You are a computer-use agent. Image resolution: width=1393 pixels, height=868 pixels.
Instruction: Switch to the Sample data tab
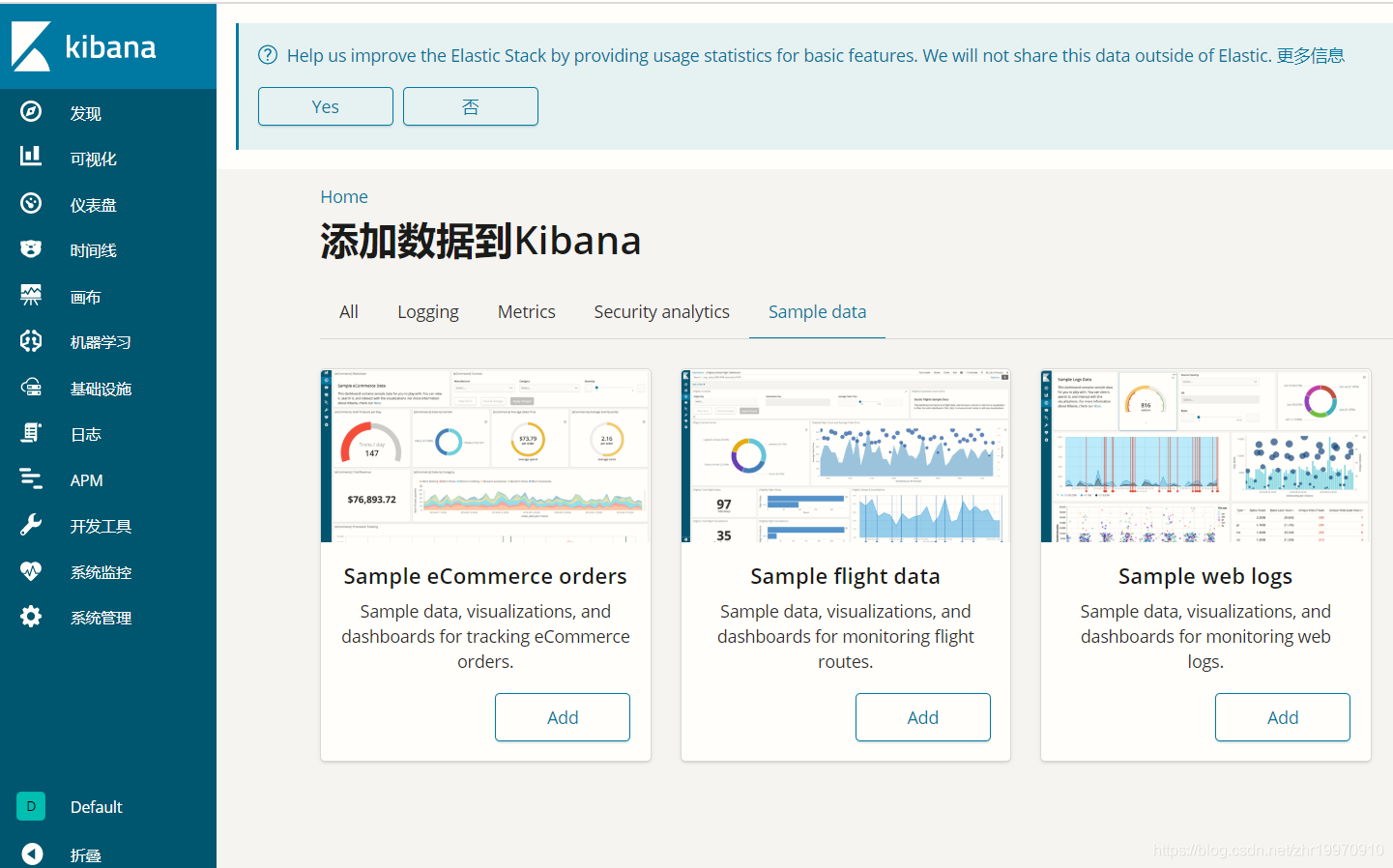(x=818, y=312)
